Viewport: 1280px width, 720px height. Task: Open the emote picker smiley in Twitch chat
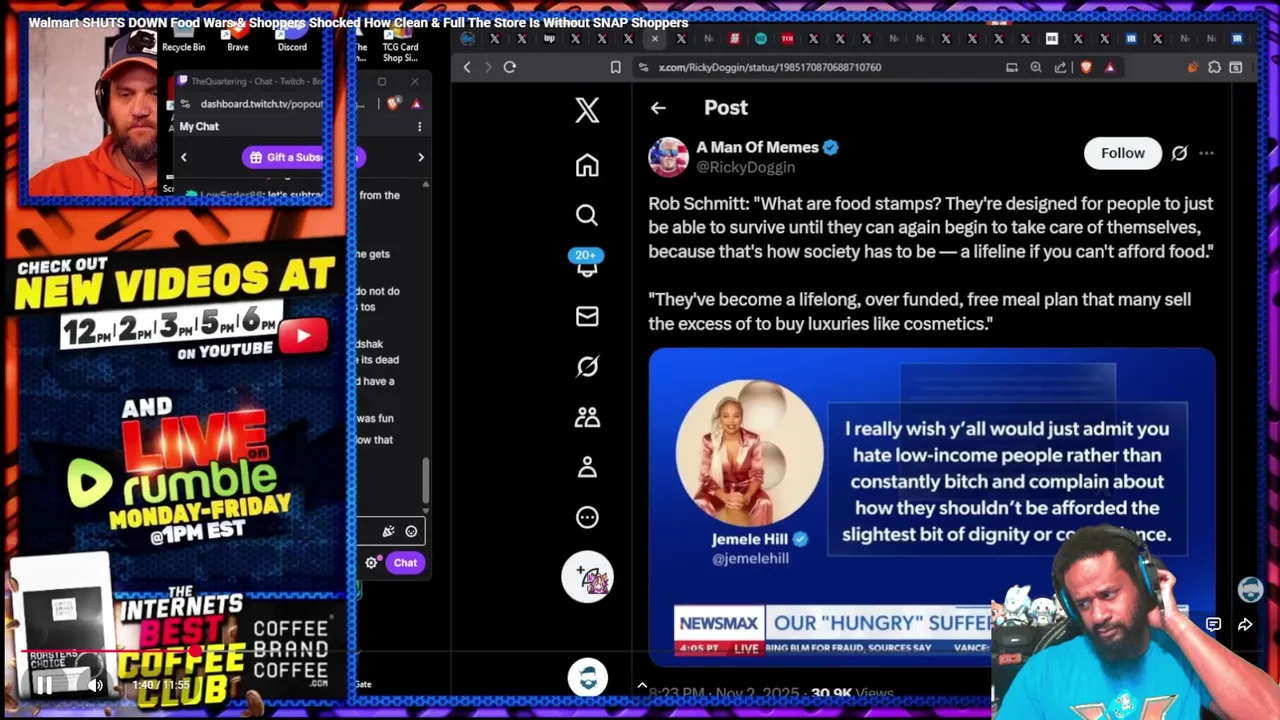pyautogui.click(x=411, y=531)
